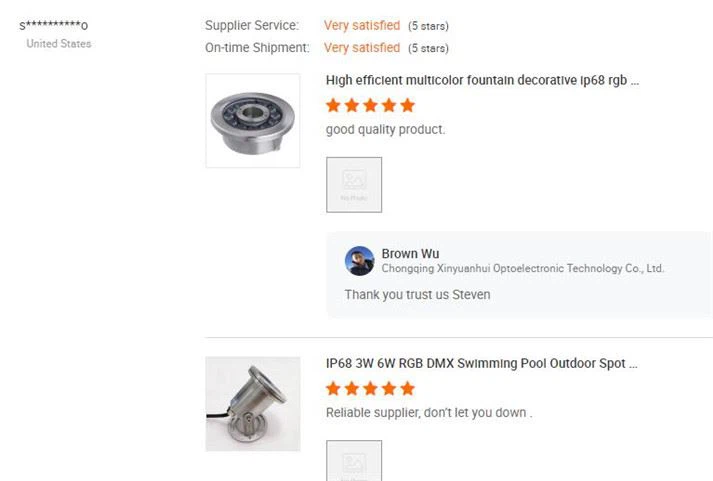This screenshot has height=481, width=713.
Task: Open the review photo placeholder under 'good quality product'
Action: 354,185
